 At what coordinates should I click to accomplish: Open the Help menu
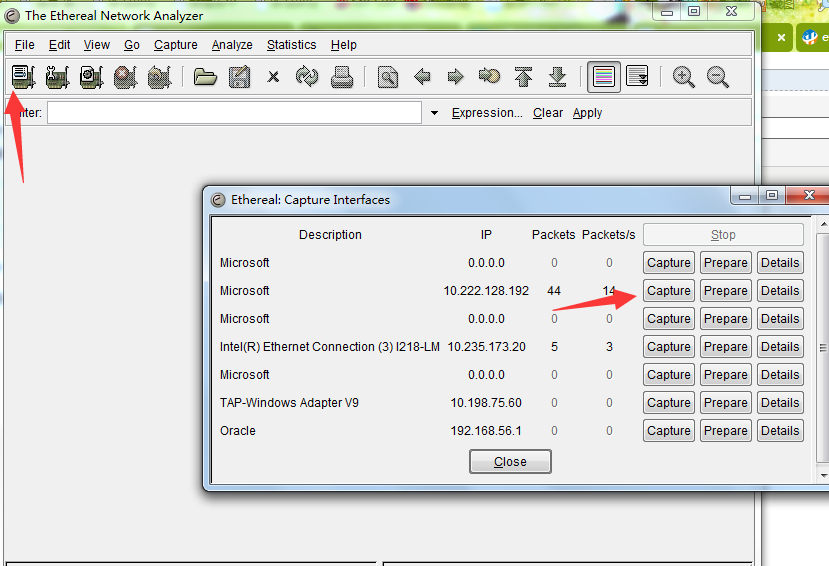point(344,45)
